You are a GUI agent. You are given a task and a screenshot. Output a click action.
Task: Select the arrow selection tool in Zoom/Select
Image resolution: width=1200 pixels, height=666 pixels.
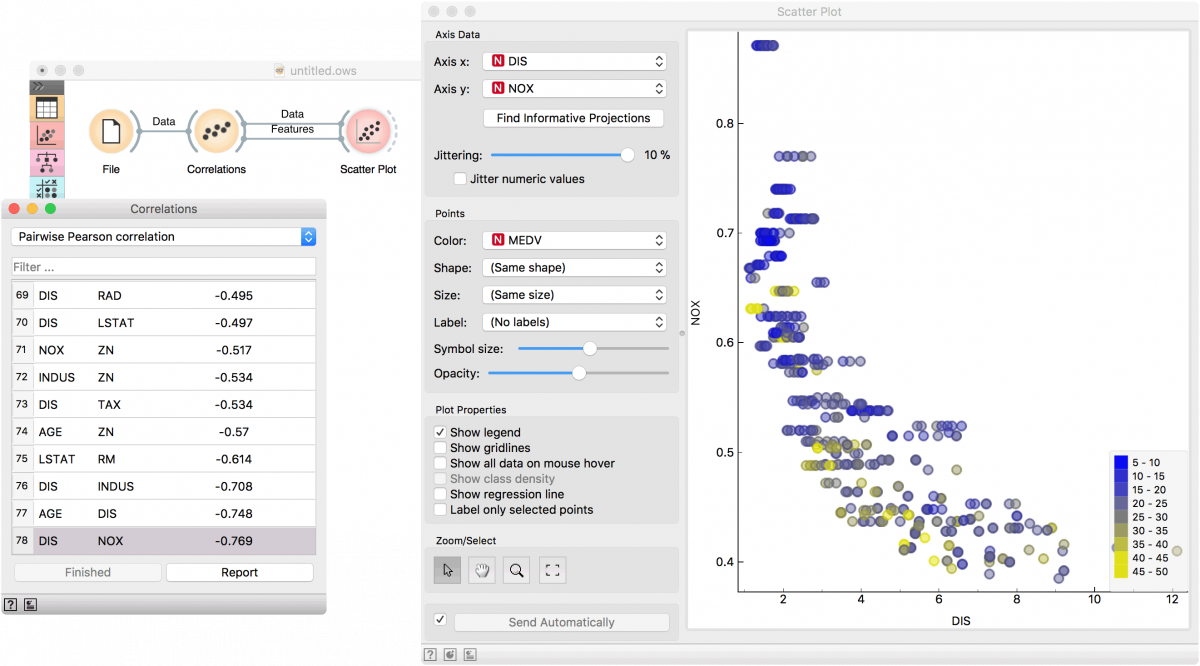pos(447,570)
